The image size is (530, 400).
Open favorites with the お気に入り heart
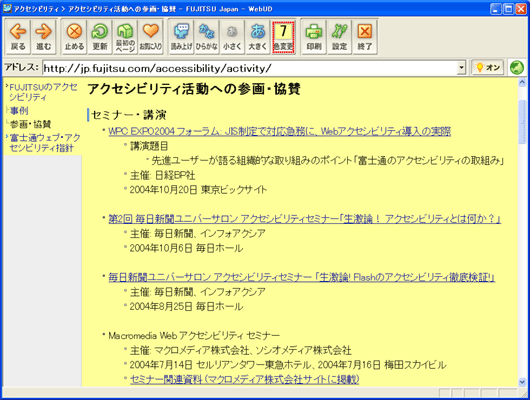pos(151,37)
